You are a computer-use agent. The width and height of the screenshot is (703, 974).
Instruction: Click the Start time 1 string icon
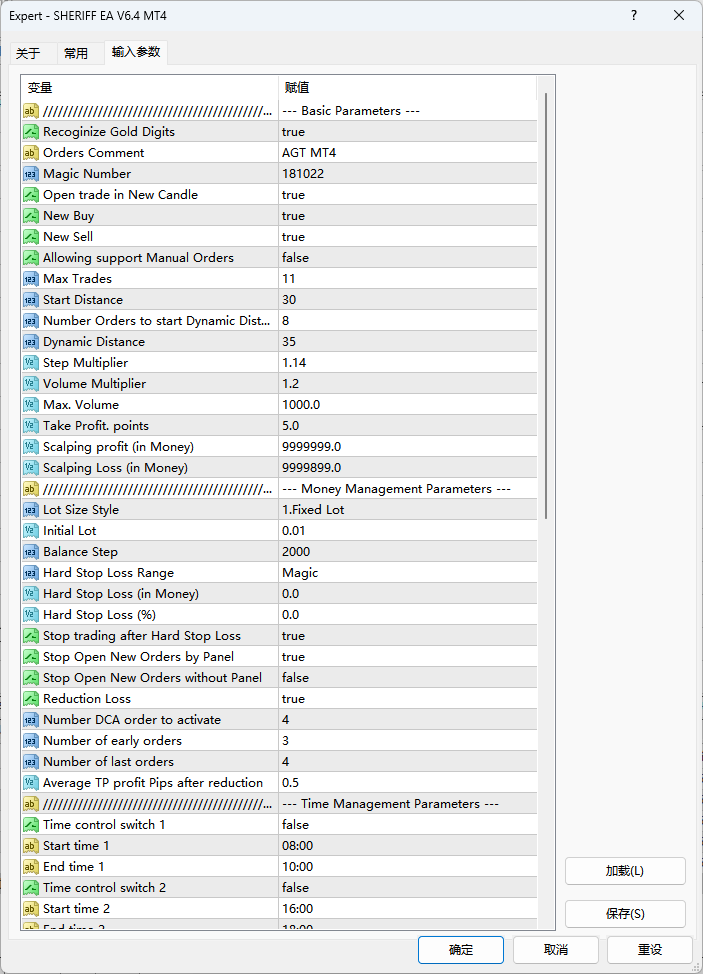pos(31,846)
